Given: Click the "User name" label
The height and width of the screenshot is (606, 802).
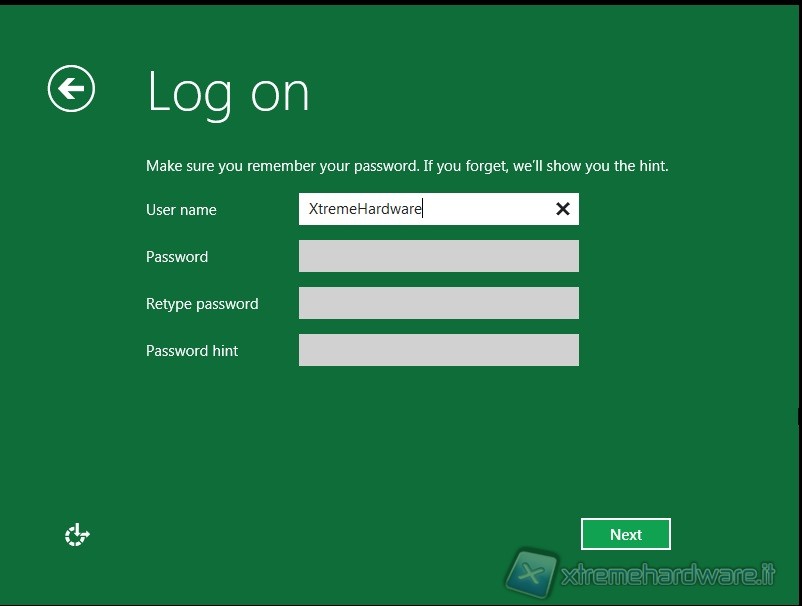Looking at the screenshot, I should click(x=181, y=210).
